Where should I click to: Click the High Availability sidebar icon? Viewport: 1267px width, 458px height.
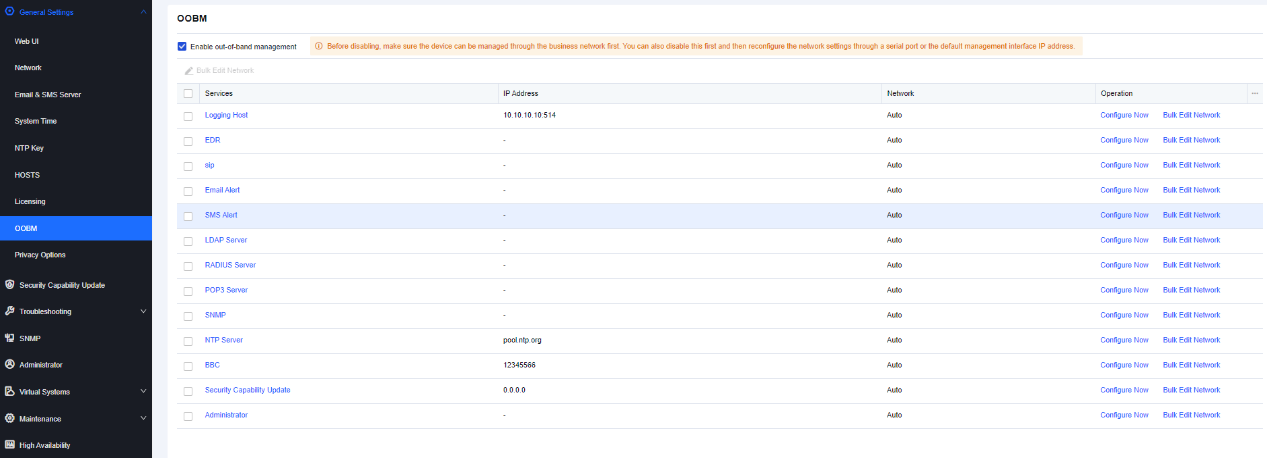coord(10,445)
